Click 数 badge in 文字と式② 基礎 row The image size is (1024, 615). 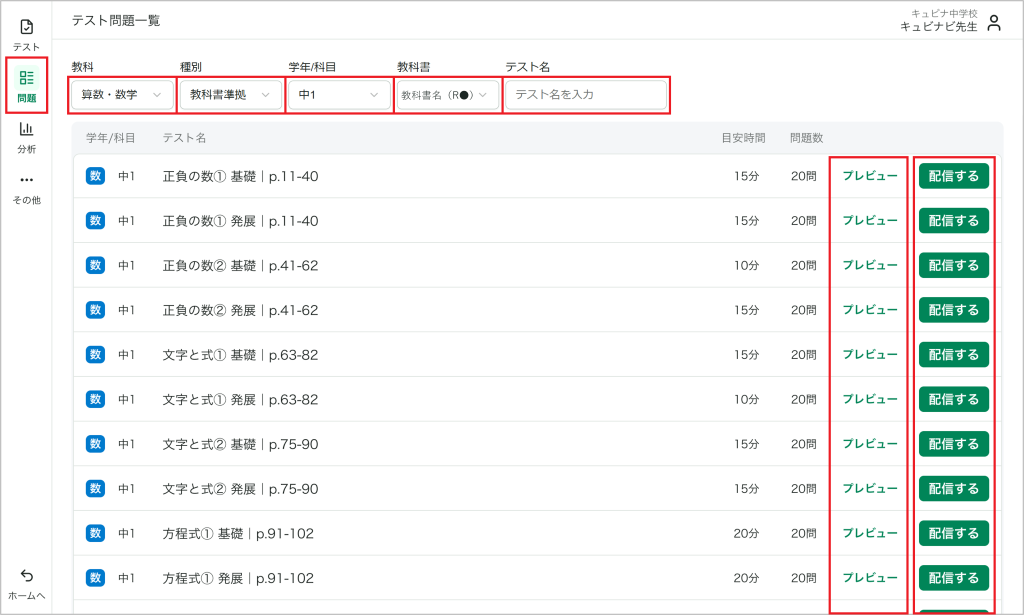[x=95, y=444]
